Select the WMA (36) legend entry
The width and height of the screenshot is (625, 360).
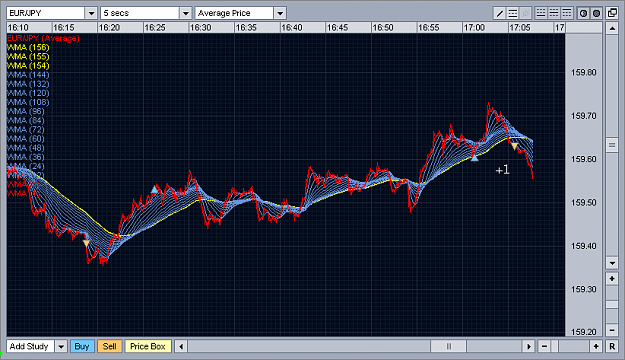click(26, 157)
